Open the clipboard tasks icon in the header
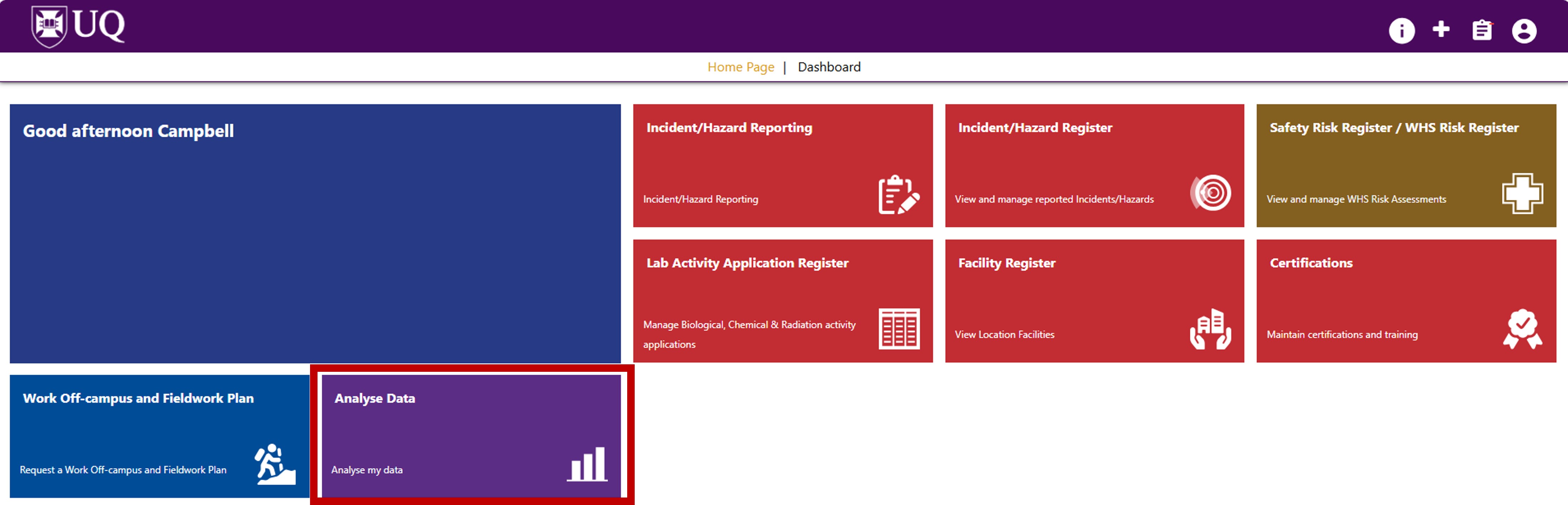Viewport: 1568px width, 505px height. pos(1481,30)
